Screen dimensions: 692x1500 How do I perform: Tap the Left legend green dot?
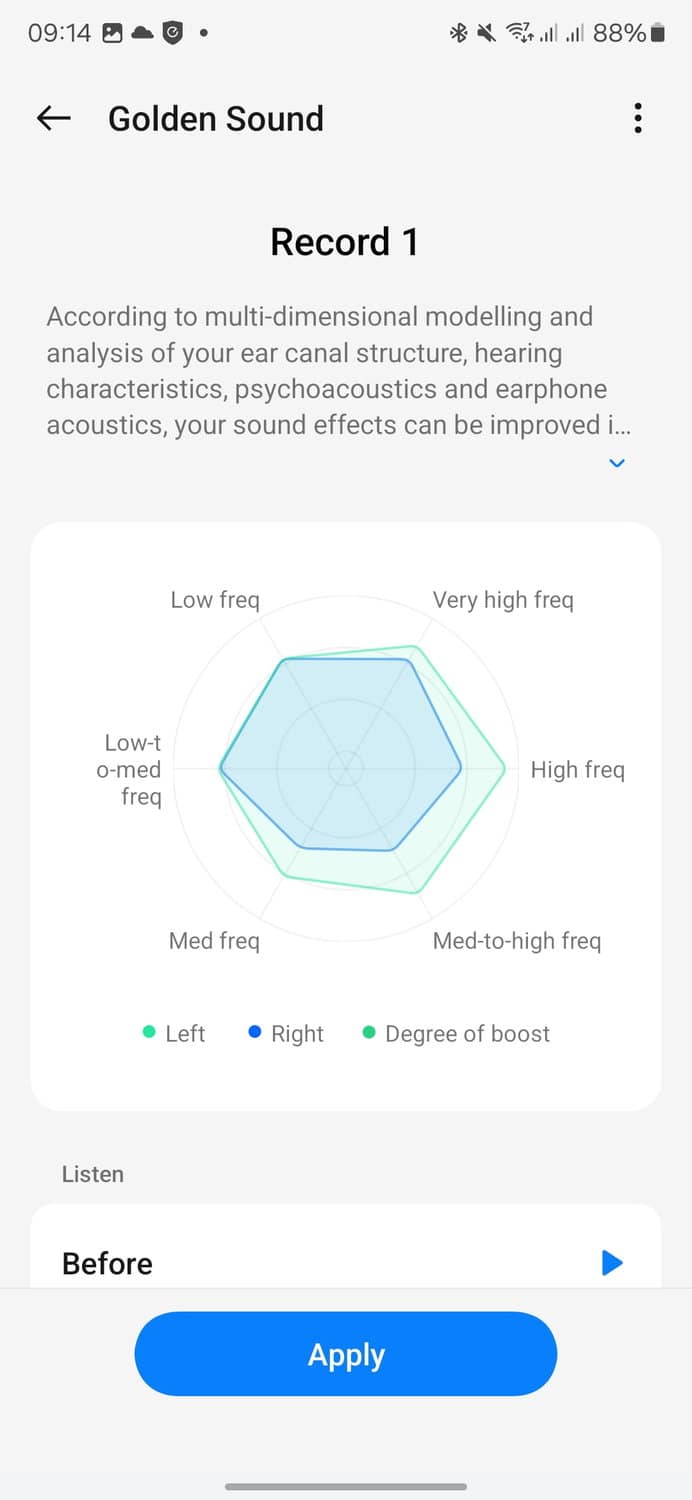coord(149,1032)
